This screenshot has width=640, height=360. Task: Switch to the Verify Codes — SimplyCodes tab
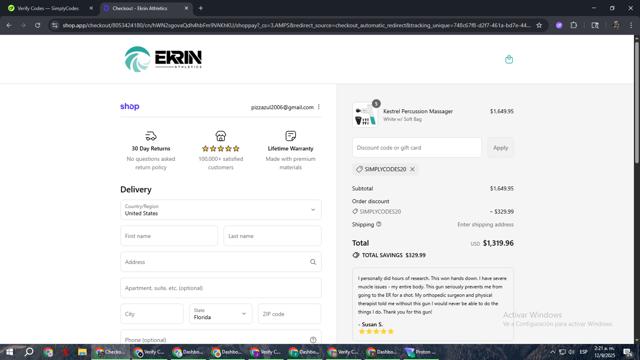click(x=48, y=8)
